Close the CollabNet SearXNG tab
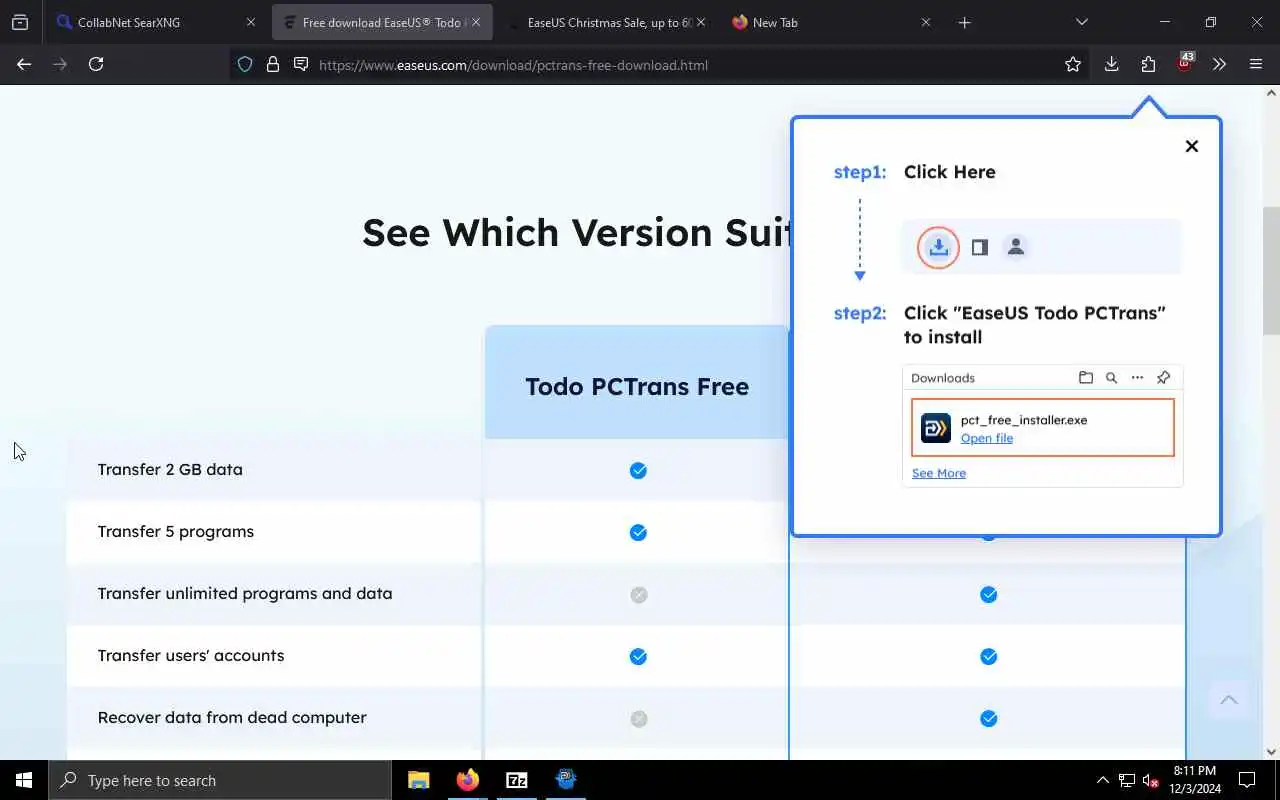Image resolution: width=1280 pixels, height=800 pixels. 251,22
